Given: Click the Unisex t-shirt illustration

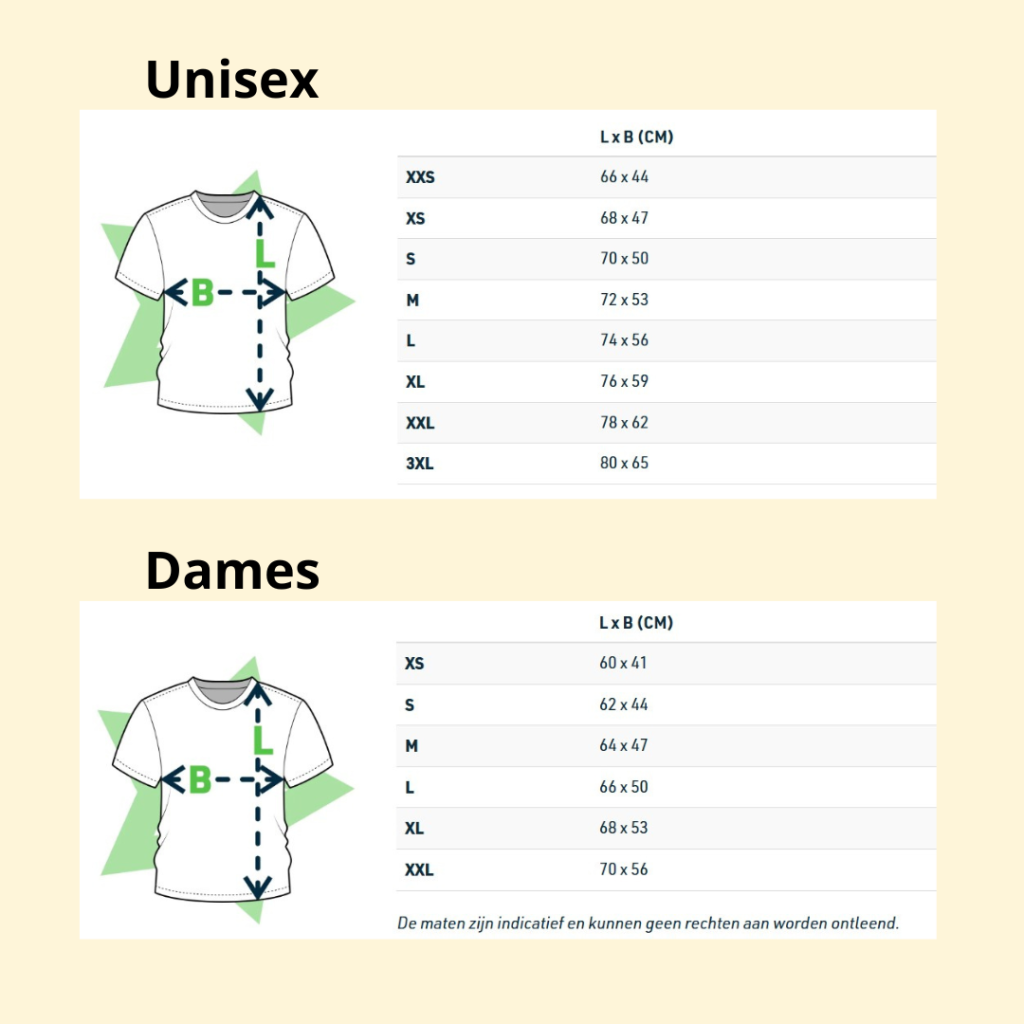Looking at the screenshot, I should 226,302.
